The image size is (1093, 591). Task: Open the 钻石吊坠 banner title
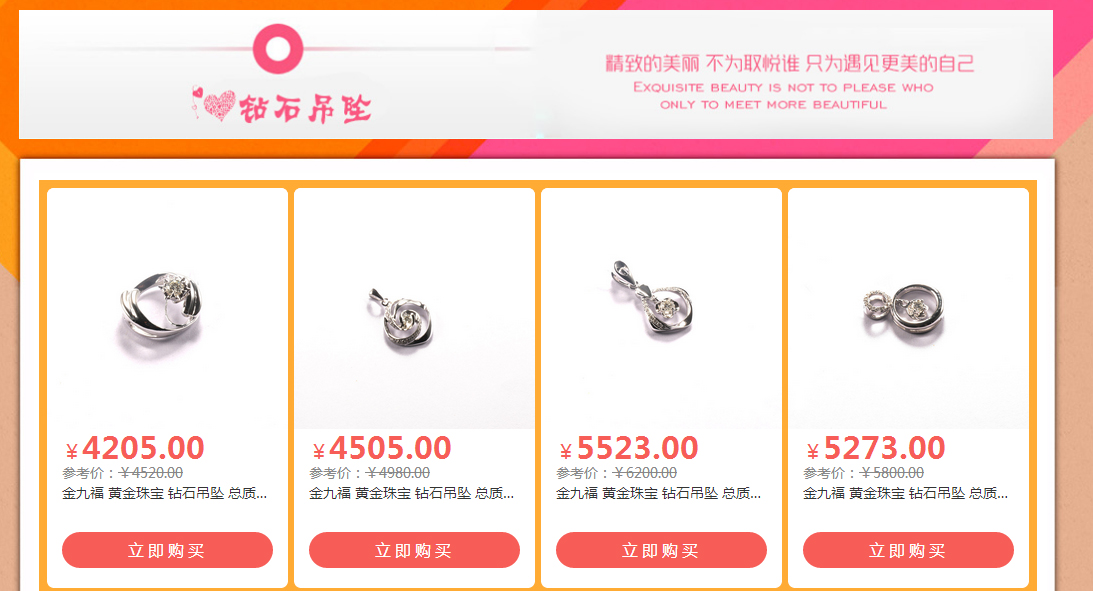[x=305, y=109]
